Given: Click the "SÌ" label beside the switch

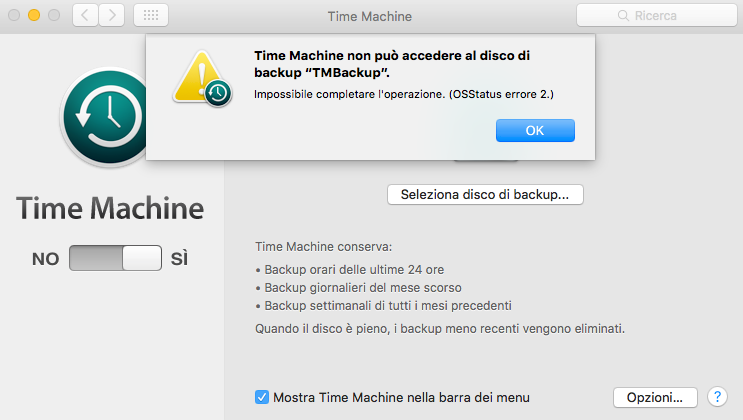Looking at the screenshot, I should point(179,259).
